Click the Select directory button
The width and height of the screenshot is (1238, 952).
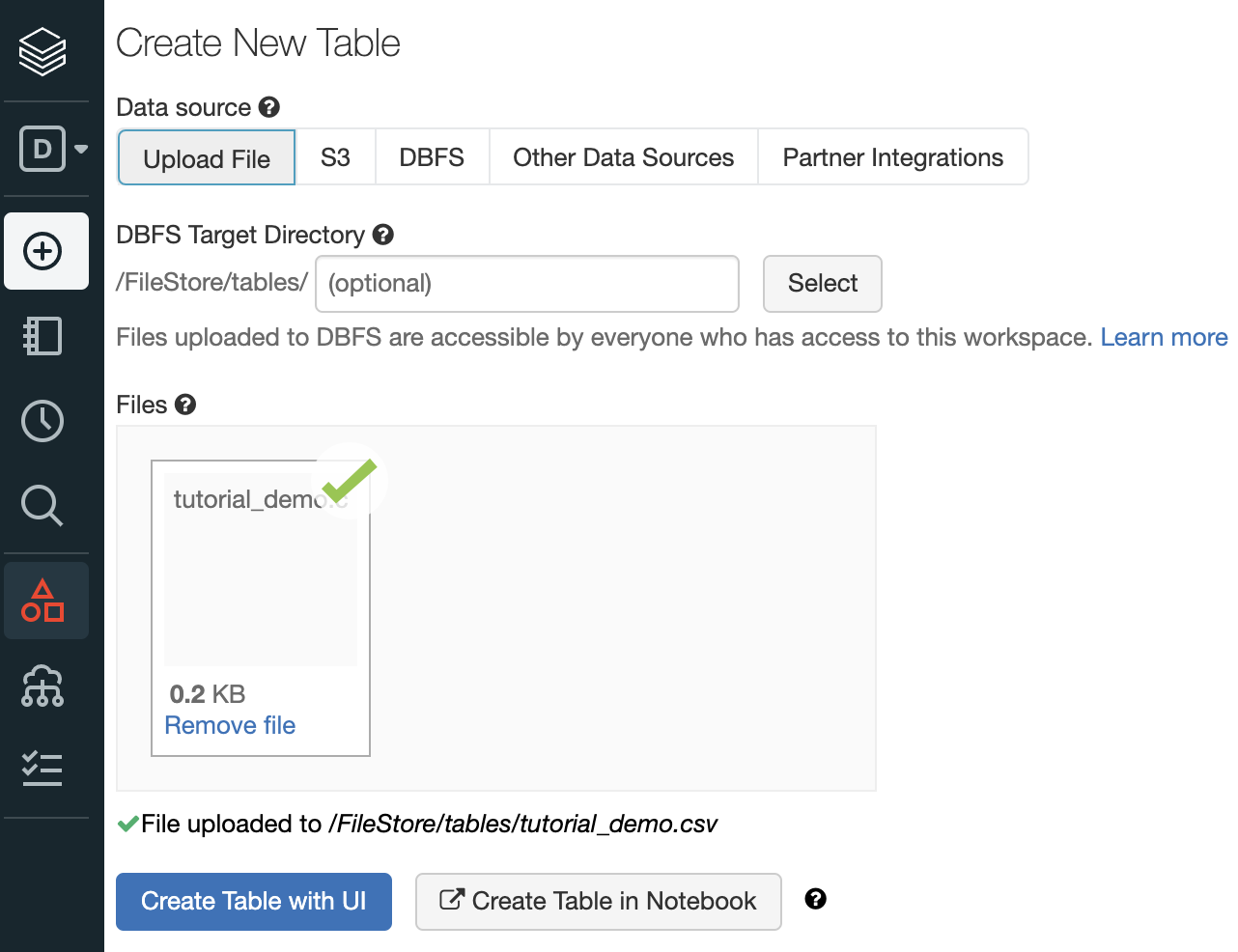tap(822, 284)
